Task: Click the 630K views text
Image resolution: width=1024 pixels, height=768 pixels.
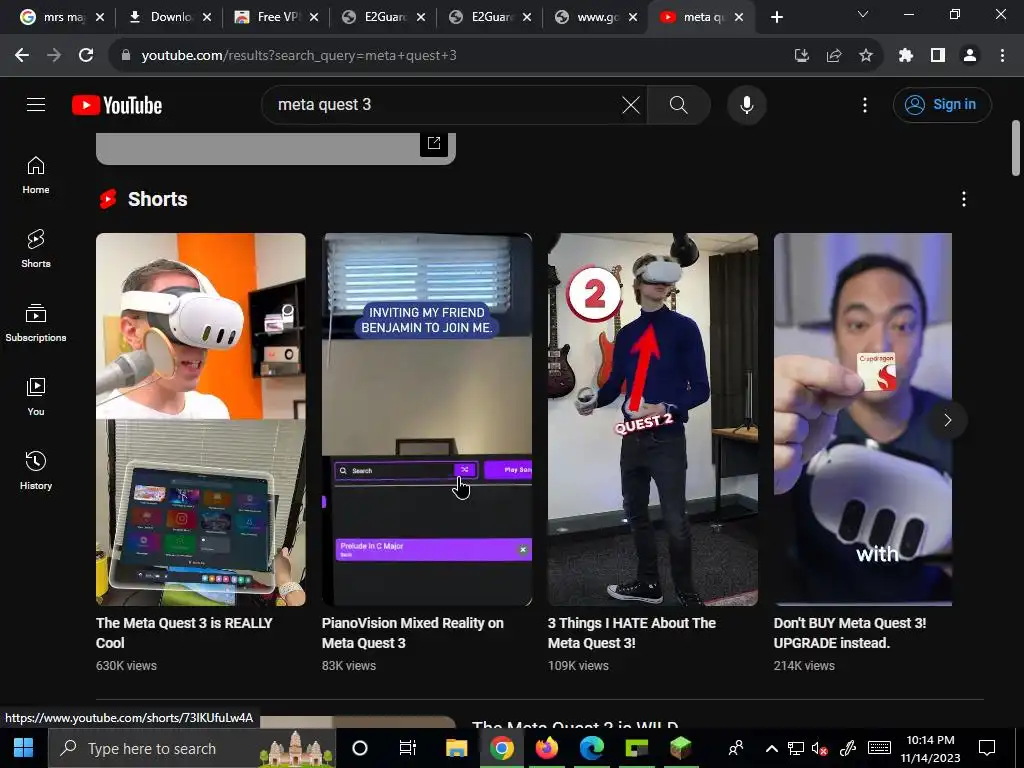Action: point(126,665)
